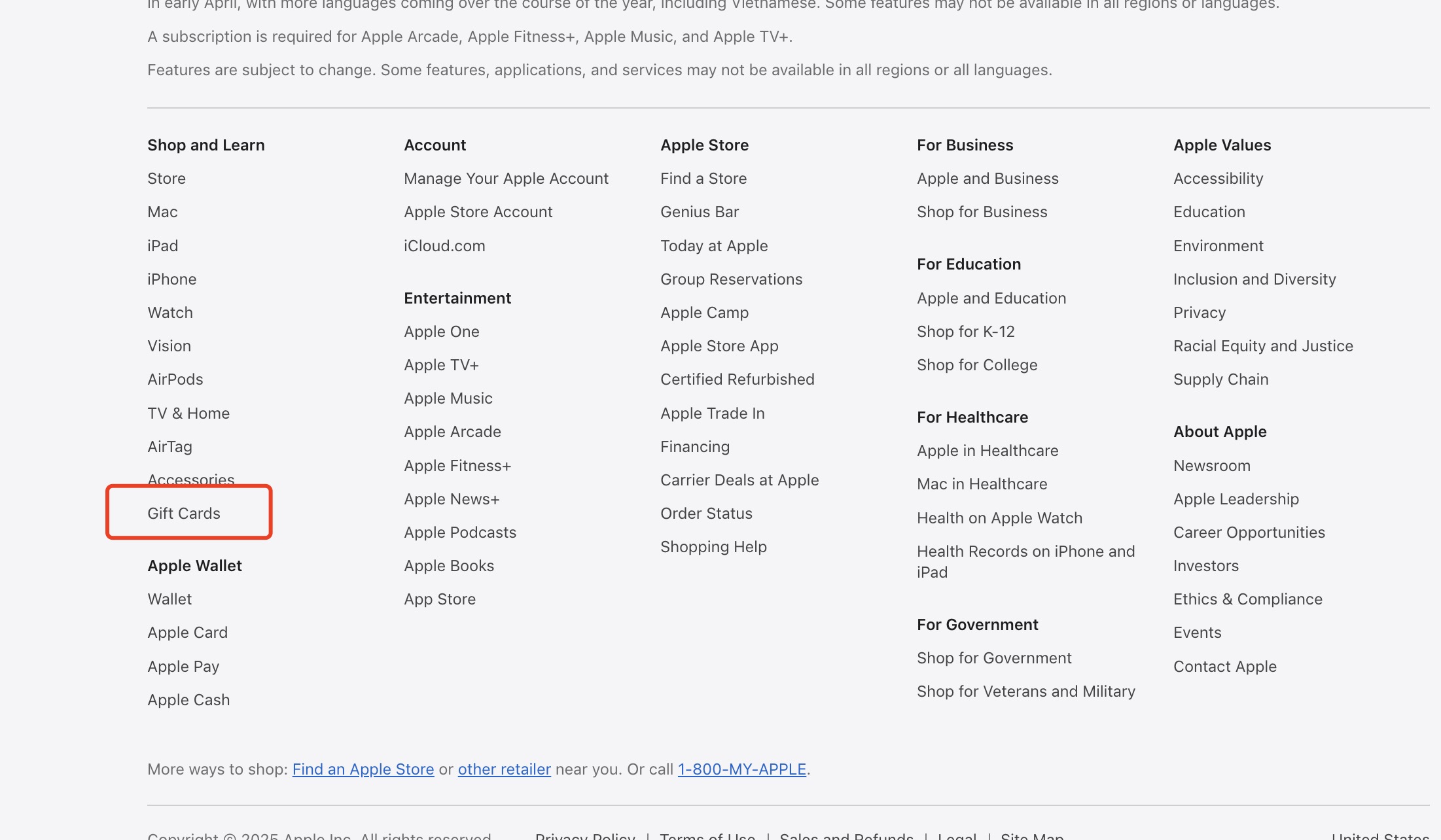
Task: Go to Shop for Government
Action: 994,657
